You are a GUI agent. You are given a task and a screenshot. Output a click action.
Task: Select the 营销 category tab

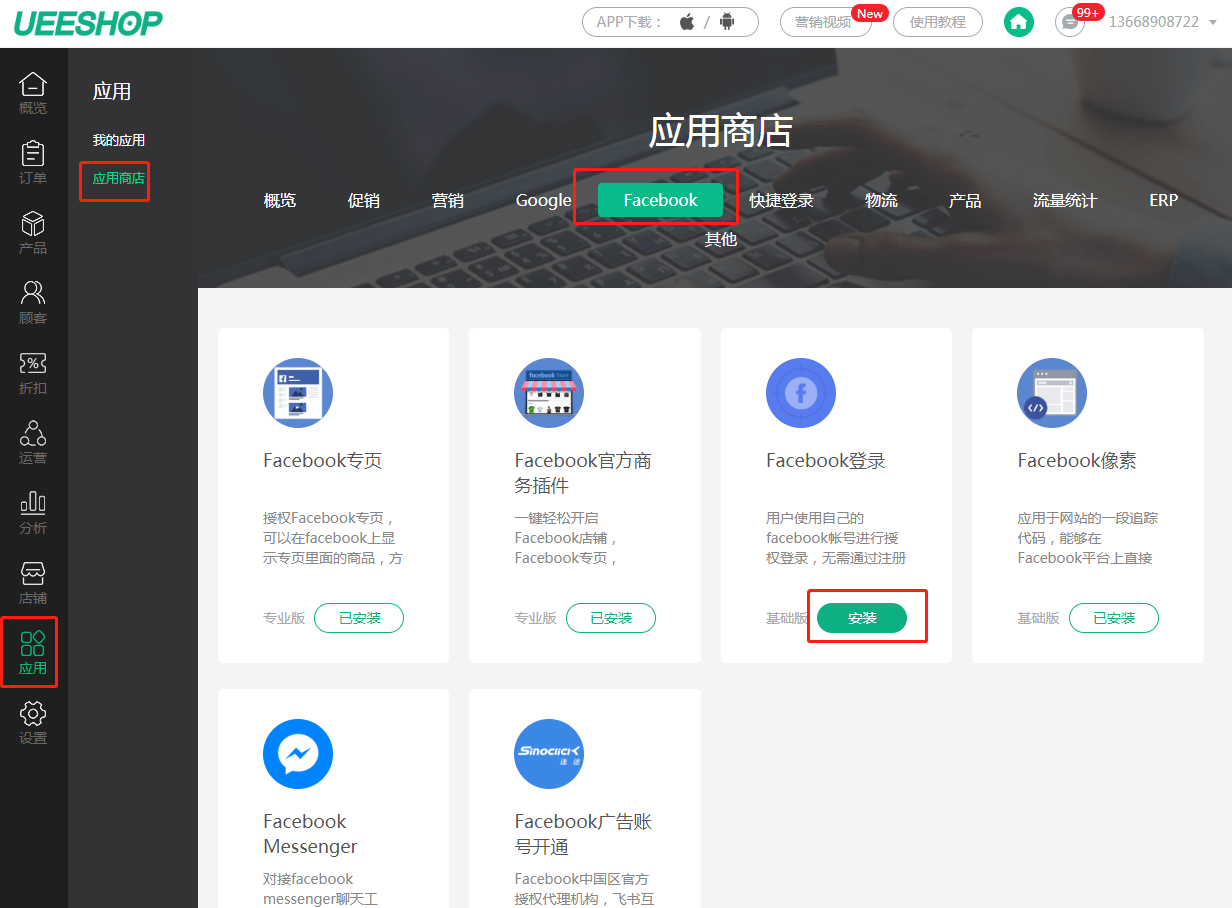(448, 200)
